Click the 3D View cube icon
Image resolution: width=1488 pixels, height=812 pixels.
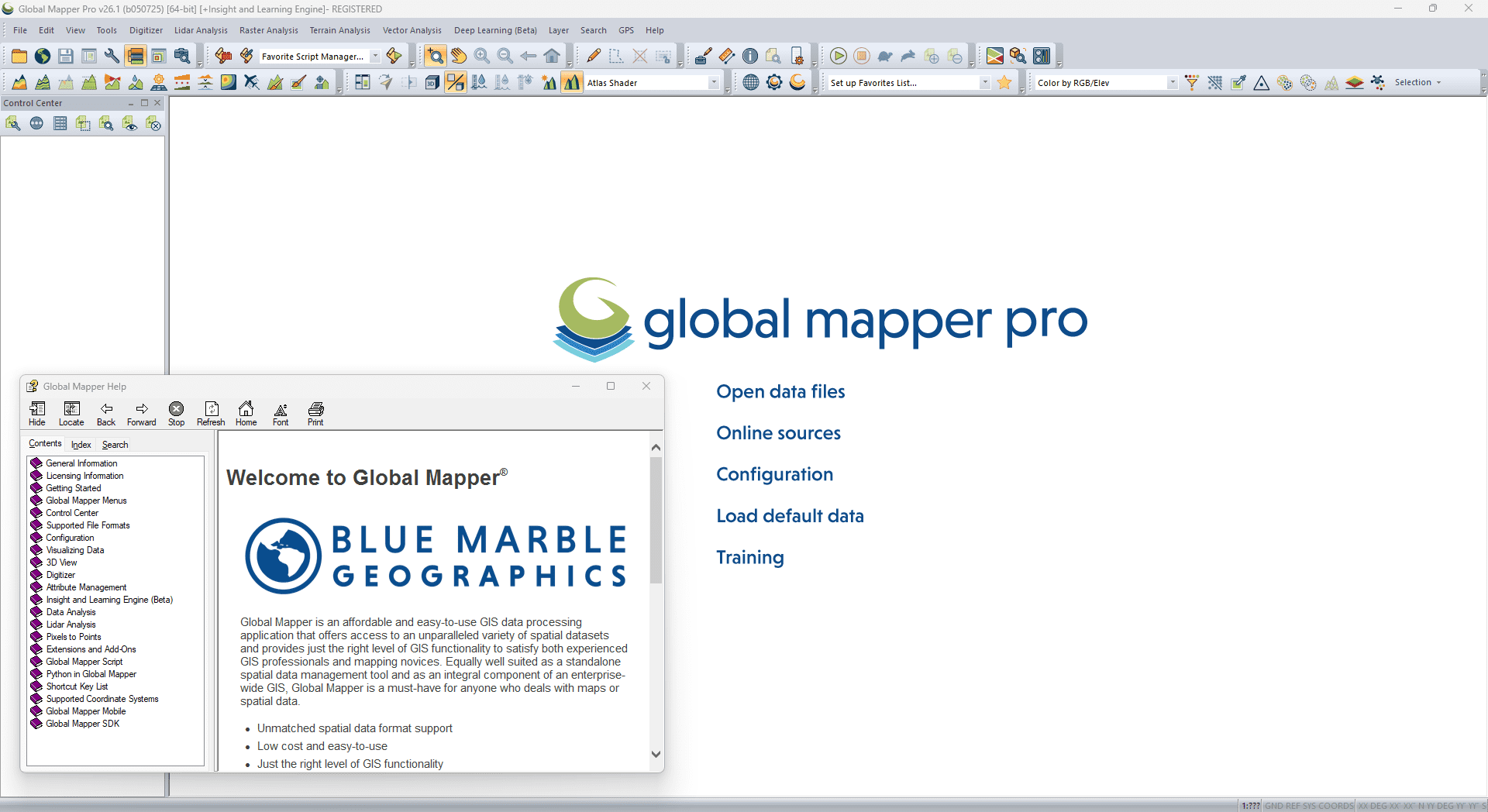click(432, 83)
